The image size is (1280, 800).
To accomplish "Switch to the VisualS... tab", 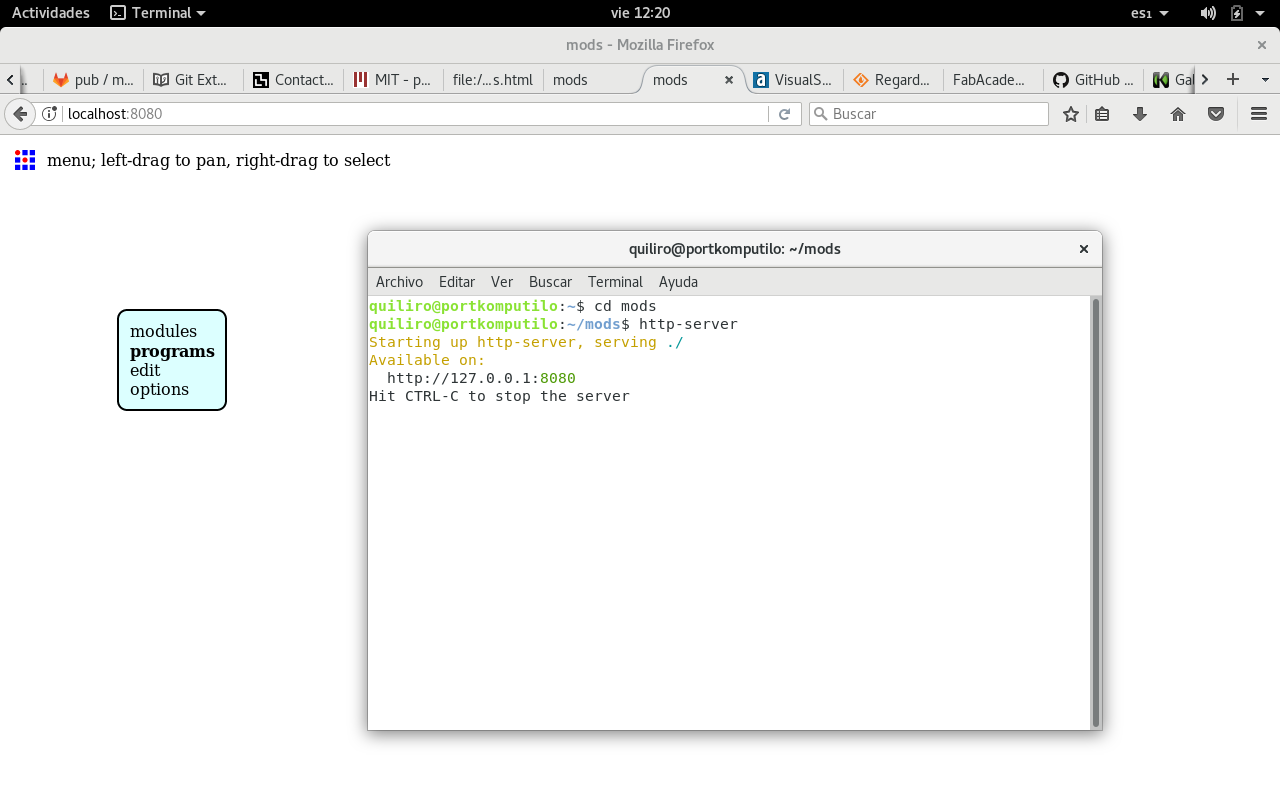I will click(x=794, y=80).
